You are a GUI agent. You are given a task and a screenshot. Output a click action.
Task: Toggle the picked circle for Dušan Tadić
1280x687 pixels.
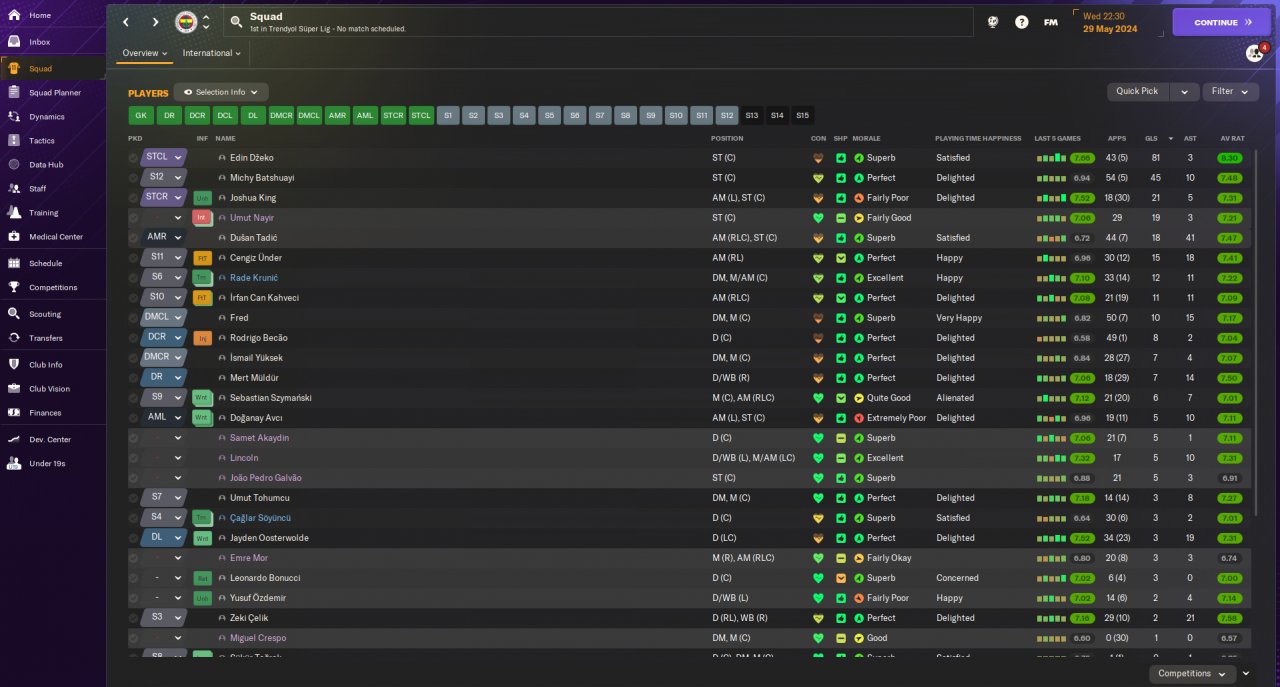pyautogui.click(x=134, y=238)
